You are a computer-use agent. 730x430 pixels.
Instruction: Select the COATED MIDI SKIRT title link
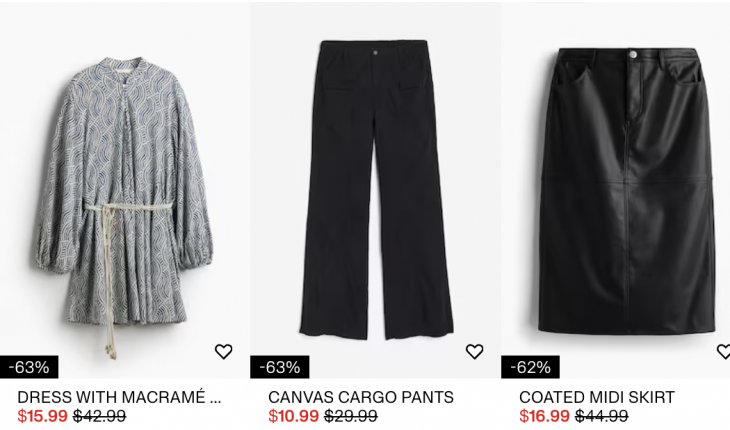pyautogui.click(x=597, y=397)
